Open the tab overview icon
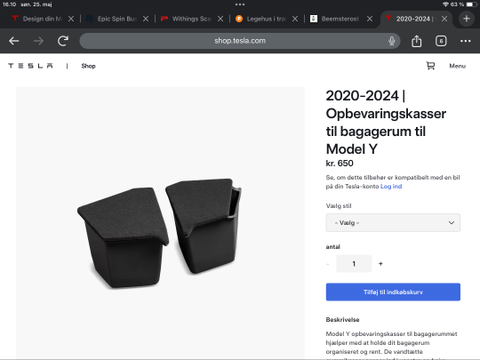This screenshot has width=480, height=360. point(441,41)
